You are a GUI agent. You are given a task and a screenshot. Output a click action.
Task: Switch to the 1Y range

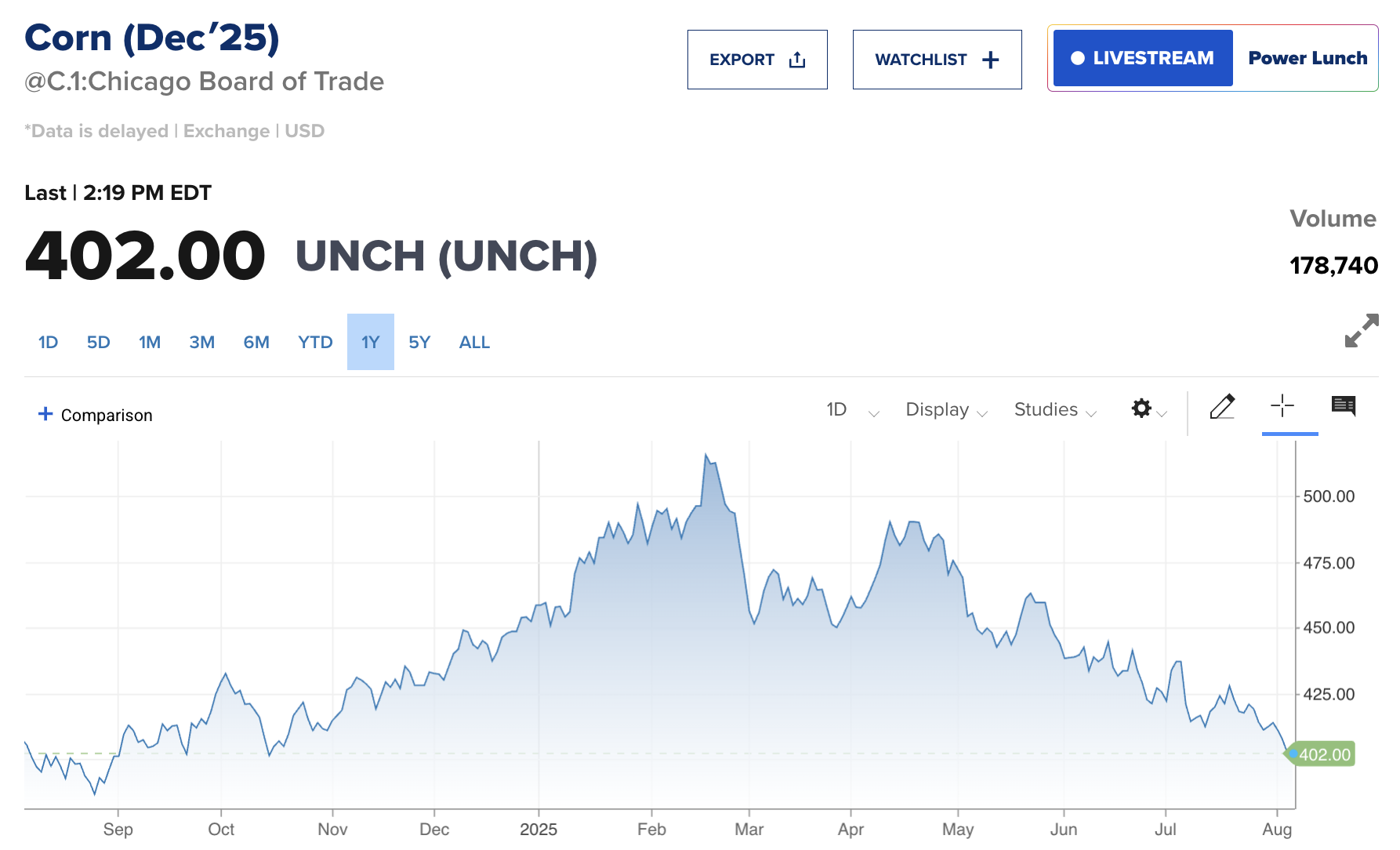370,343
